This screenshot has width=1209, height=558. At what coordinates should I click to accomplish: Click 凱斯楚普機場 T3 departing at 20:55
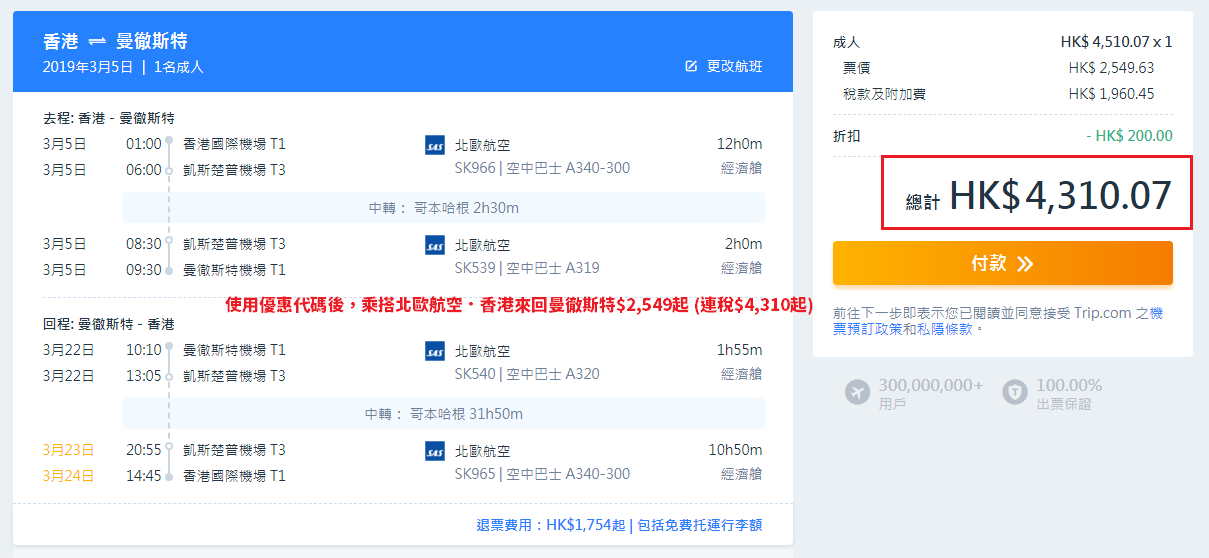[x=234, y=450]
